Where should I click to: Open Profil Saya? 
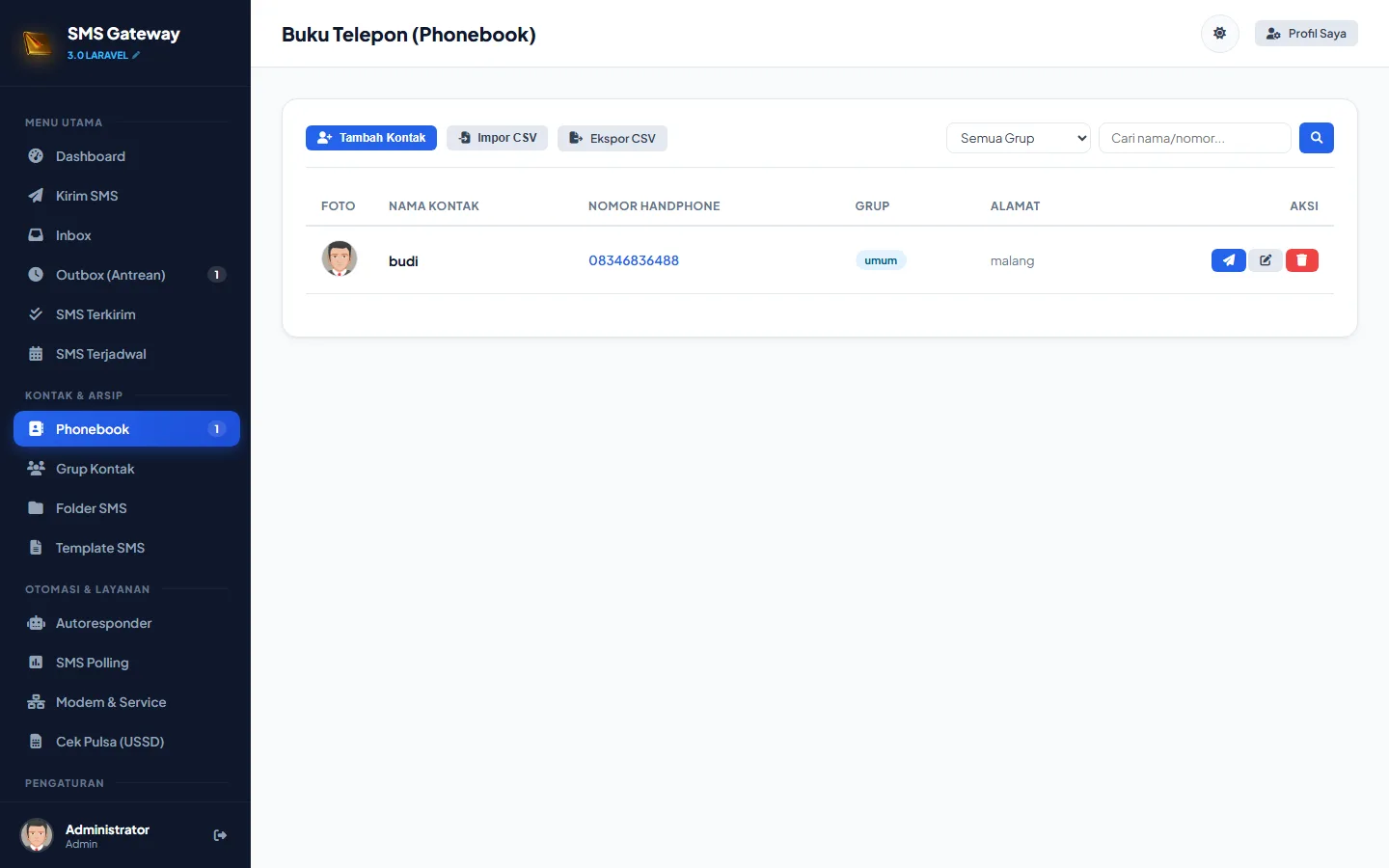pyautogui.click(x=1306, y=34)
